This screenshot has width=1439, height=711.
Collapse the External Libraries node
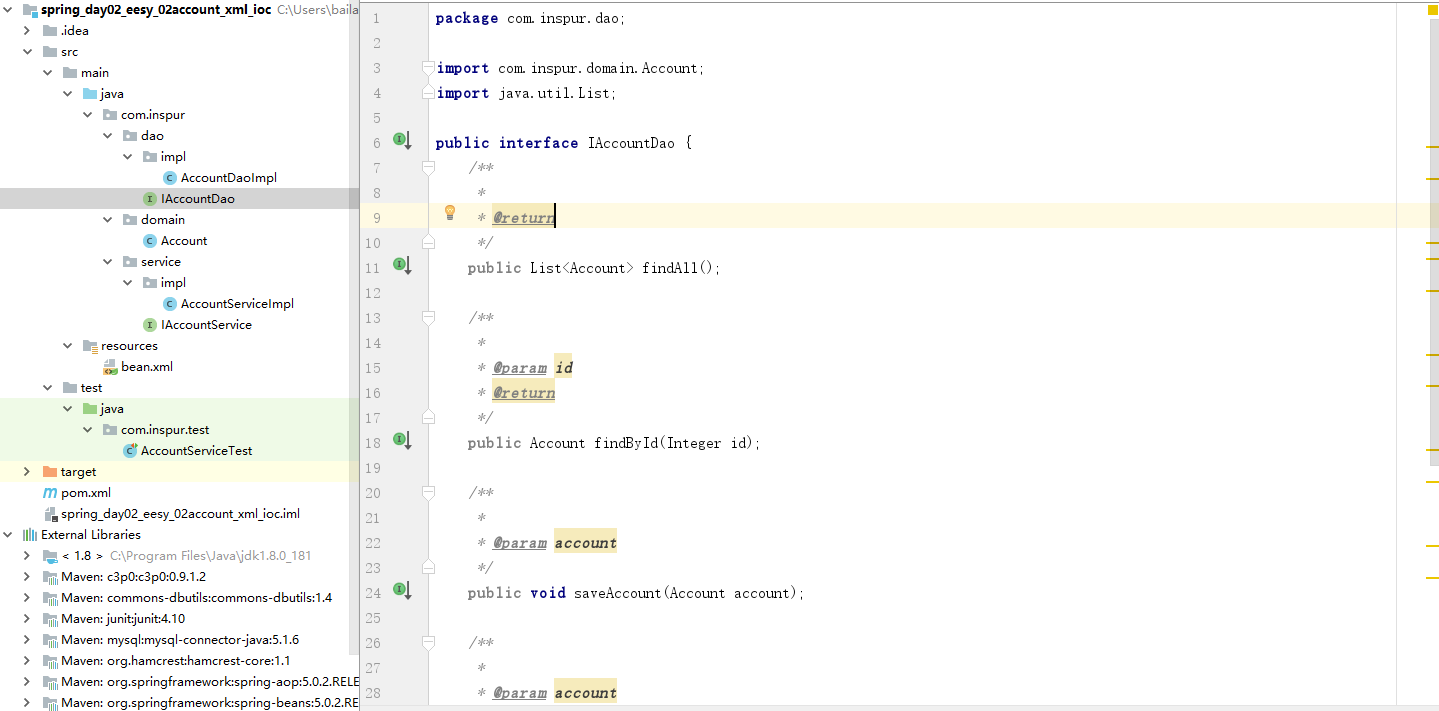8,535
